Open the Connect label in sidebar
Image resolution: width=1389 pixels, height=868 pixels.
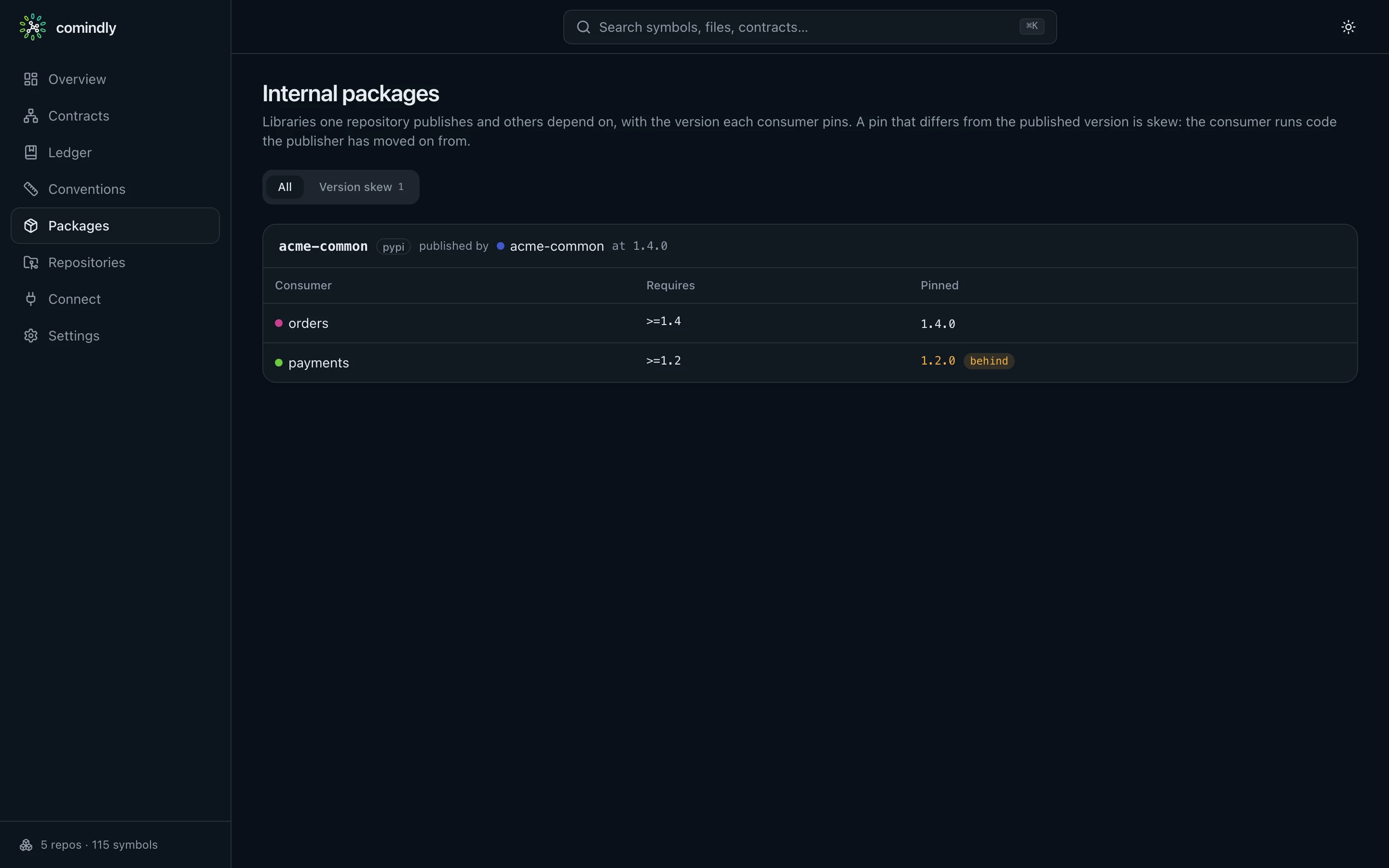tap(75, 299)
